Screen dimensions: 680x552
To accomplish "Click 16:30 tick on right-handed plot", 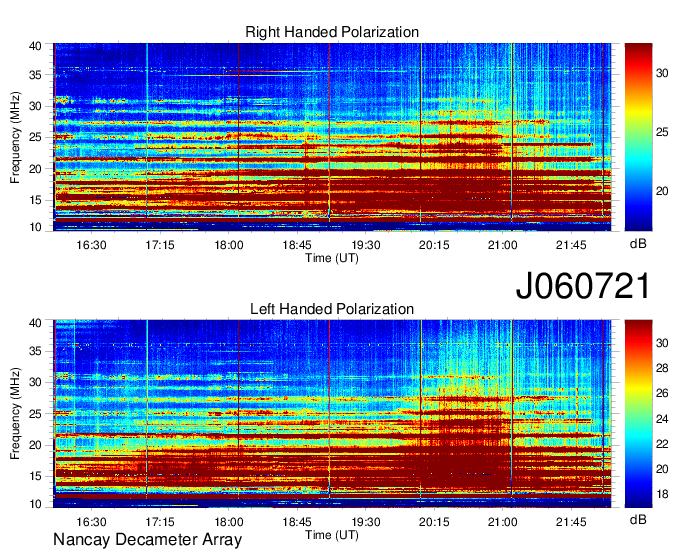I will pos(92,245).
